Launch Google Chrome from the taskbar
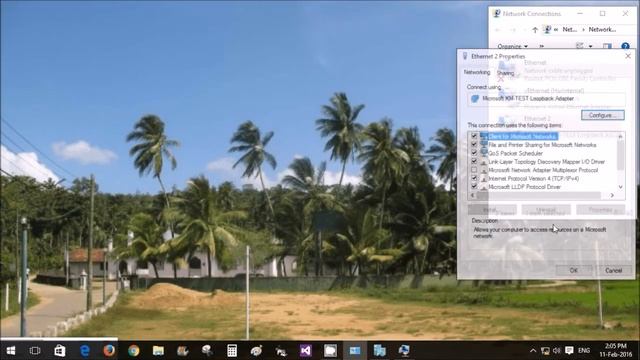Viewport: 640px width, 360px height. click(133, 351)
